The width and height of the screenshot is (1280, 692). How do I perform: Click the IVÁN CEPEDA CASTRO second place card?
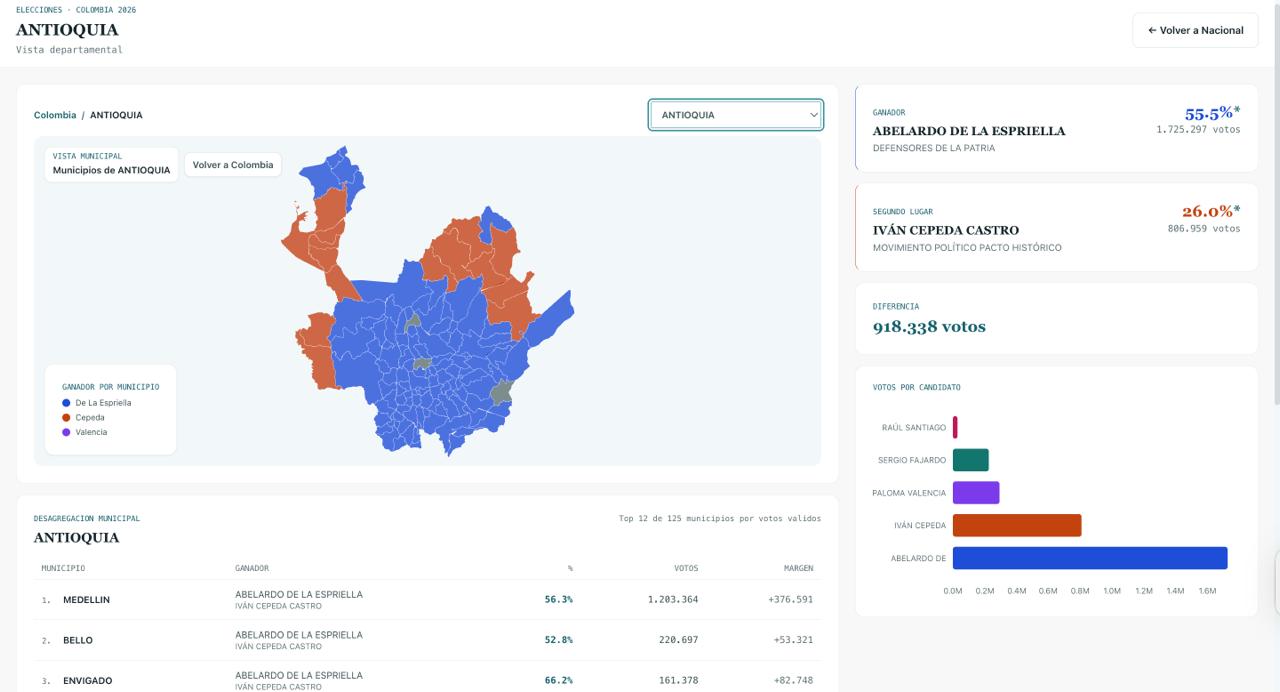pos(1057,227)
